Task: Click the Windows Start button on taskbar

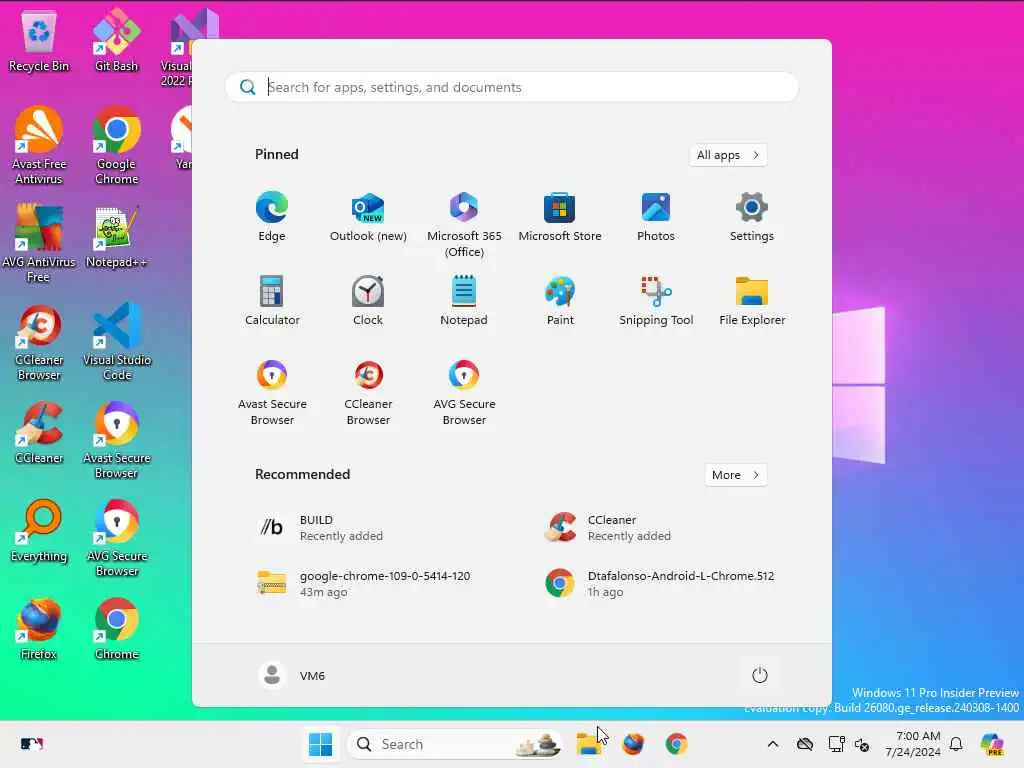Action: (x=320, y=744)
